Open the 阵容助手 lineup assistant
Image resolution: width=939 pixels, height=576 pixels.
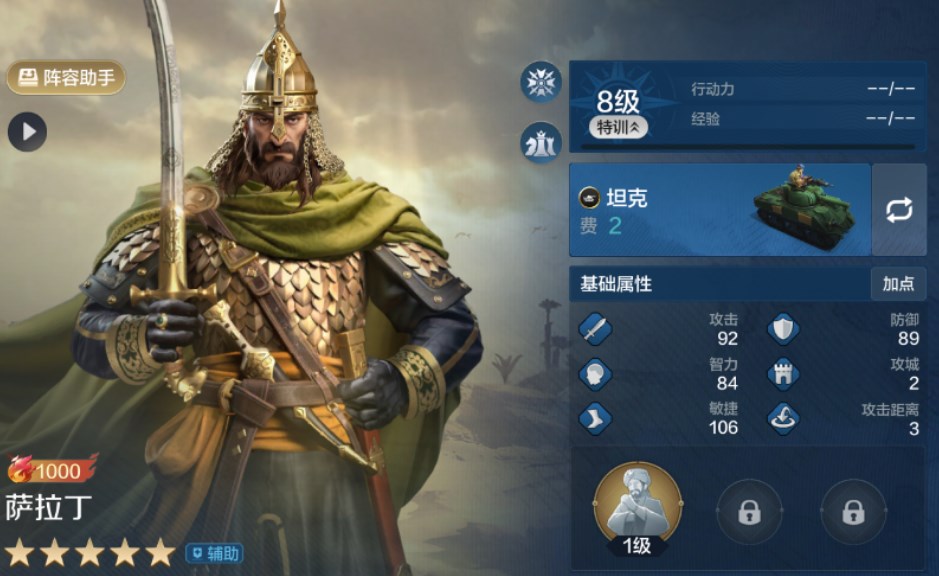coord(66,78)
